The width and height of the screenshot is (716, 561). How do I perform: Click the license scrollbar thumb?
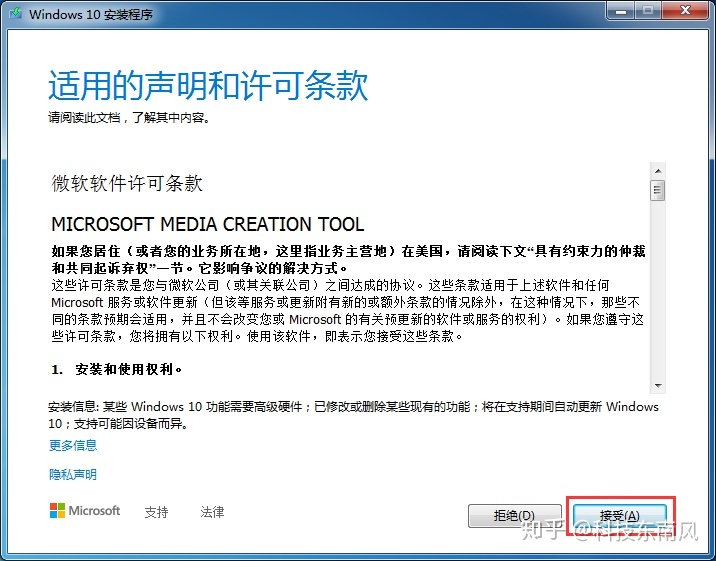(658, 190)
